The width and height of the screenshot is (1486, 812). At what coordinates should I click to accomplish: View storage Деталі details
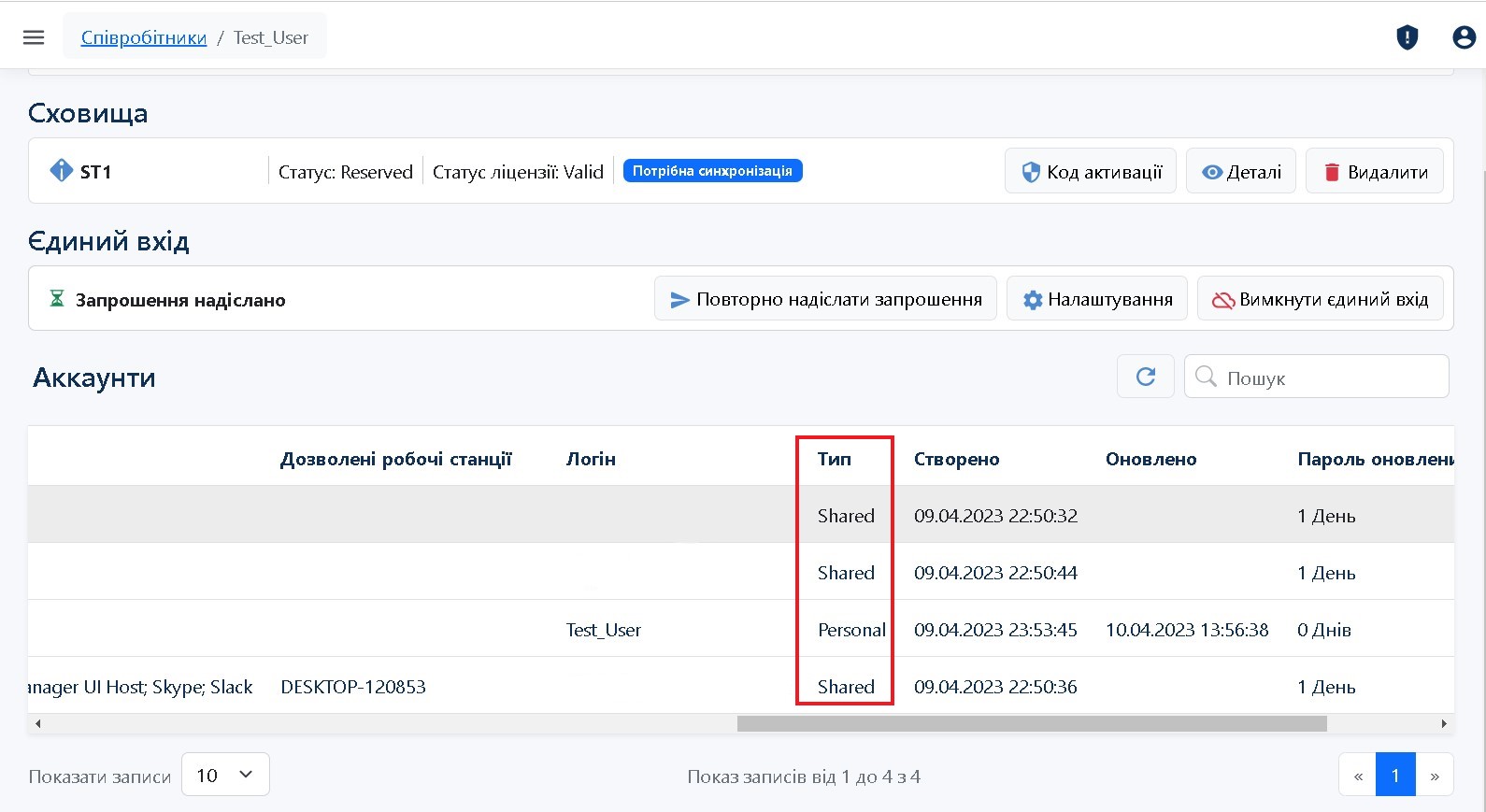coord(1240,171)
